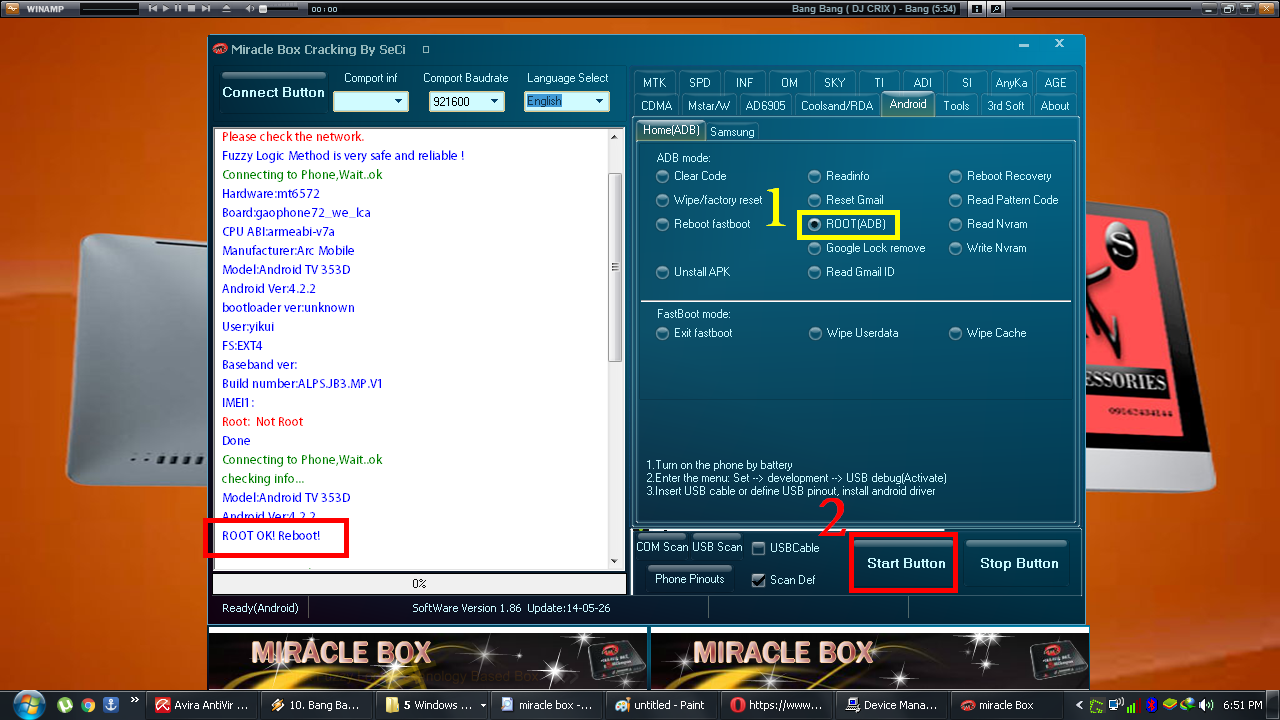Click the USB Scan button
1280x720 pixels.
(x=717, y=545)
